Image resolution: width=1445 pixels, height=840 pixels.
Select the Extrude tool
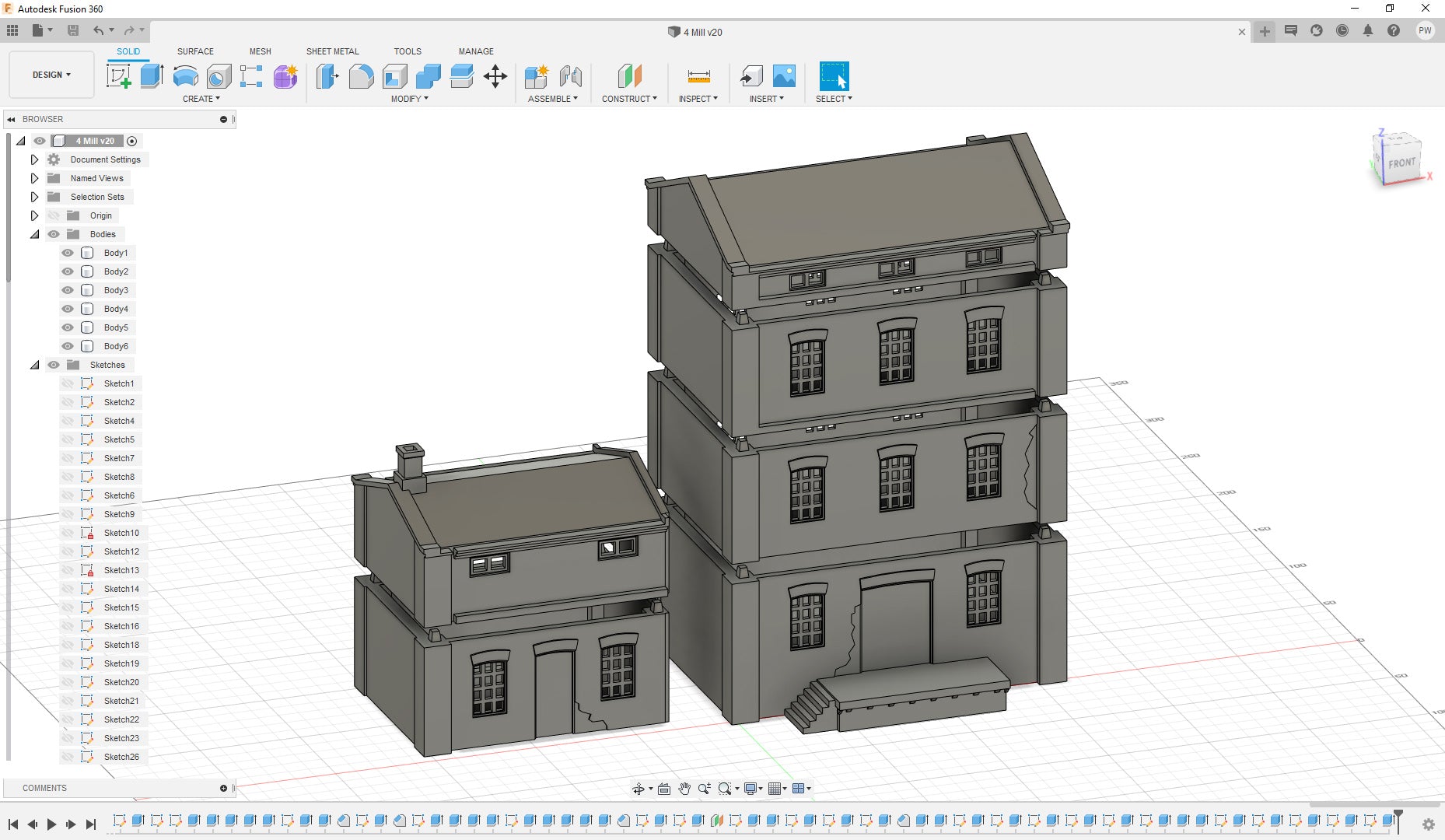152,76
